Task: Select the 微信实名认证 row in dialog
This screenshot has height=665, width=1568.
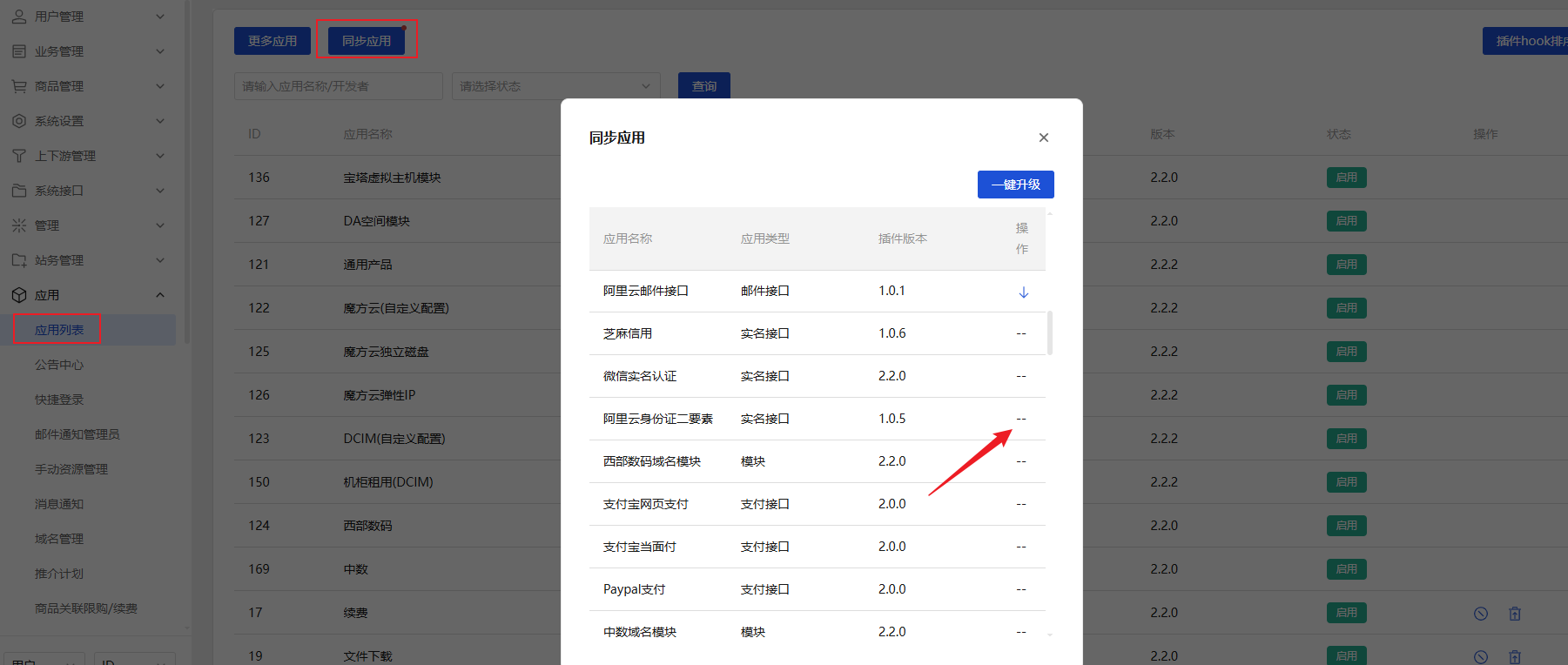Action: click(818, 376)
